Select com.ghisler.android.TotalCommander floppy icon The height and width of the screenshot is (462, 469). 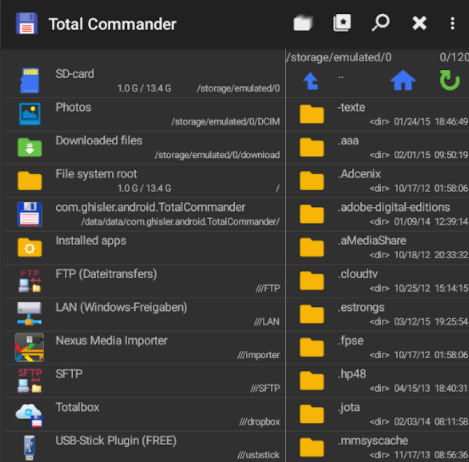coord(30,214)
